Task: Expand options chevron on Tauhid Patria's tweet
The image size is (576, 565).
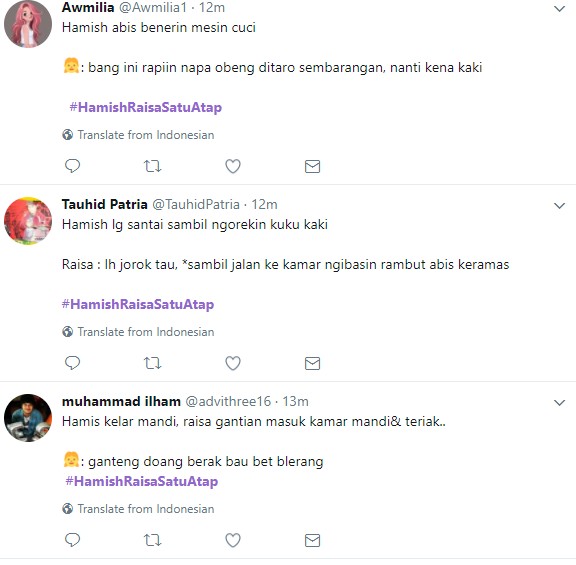Action: [559, 206]
